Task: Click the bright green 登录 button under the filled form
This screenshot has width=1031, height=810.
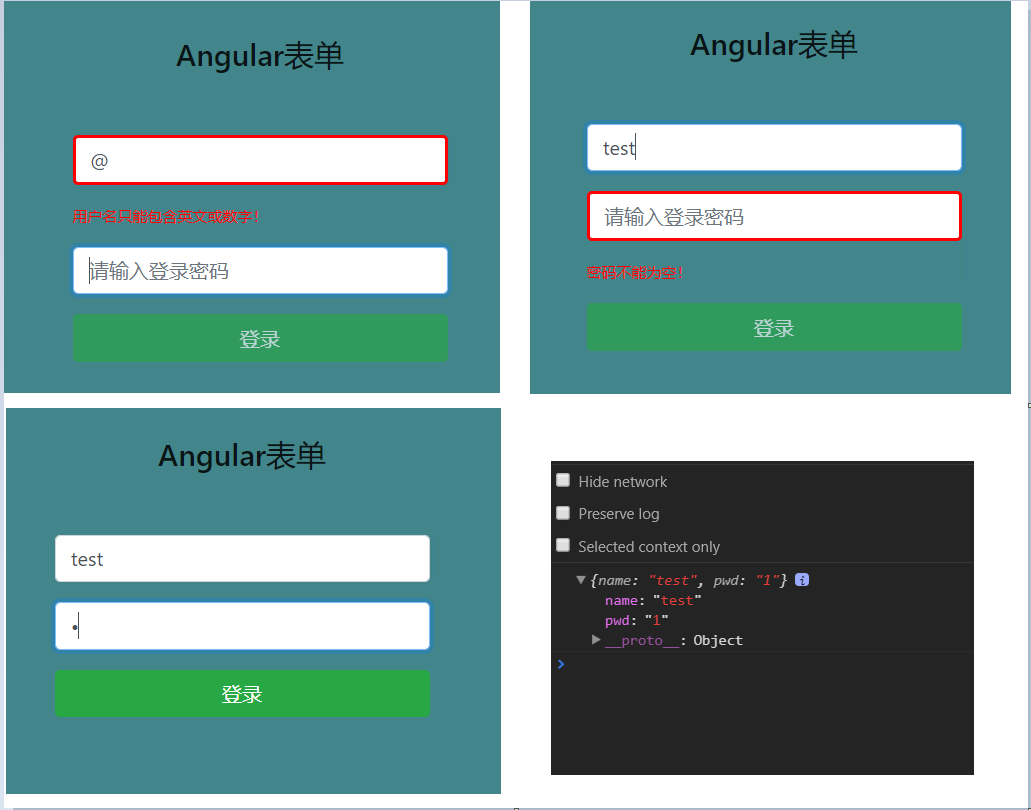Action: tap(243, 694)
